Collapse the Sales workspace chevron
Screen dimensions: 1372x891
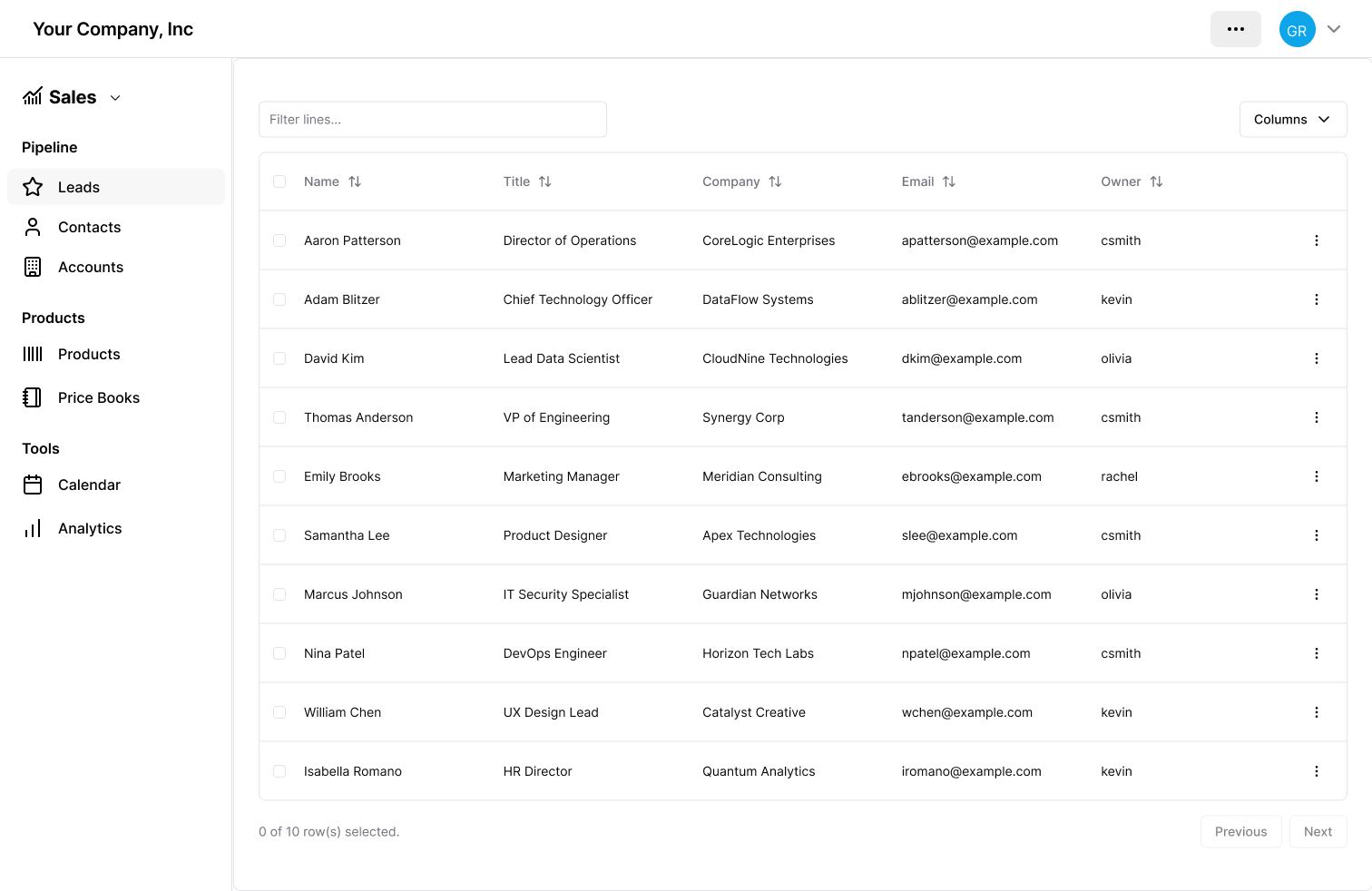[x=114, y=97]
